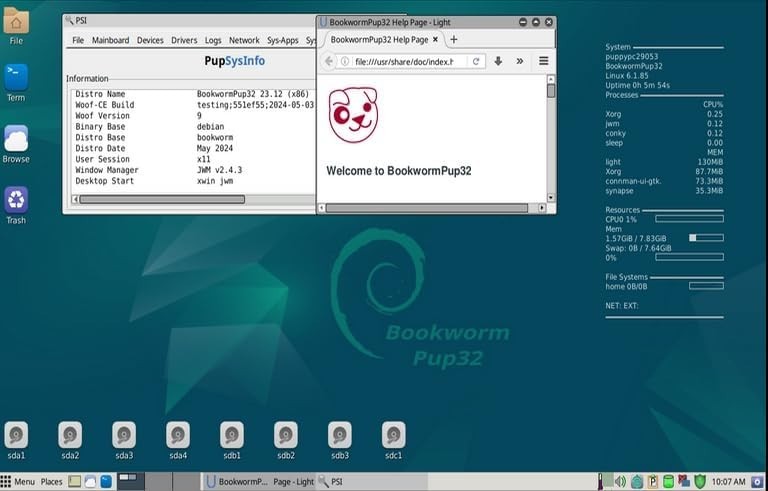The height and width of the screenshot is (491, 768).
Task: Click the network connection tray icon
Action: [684, 482]
